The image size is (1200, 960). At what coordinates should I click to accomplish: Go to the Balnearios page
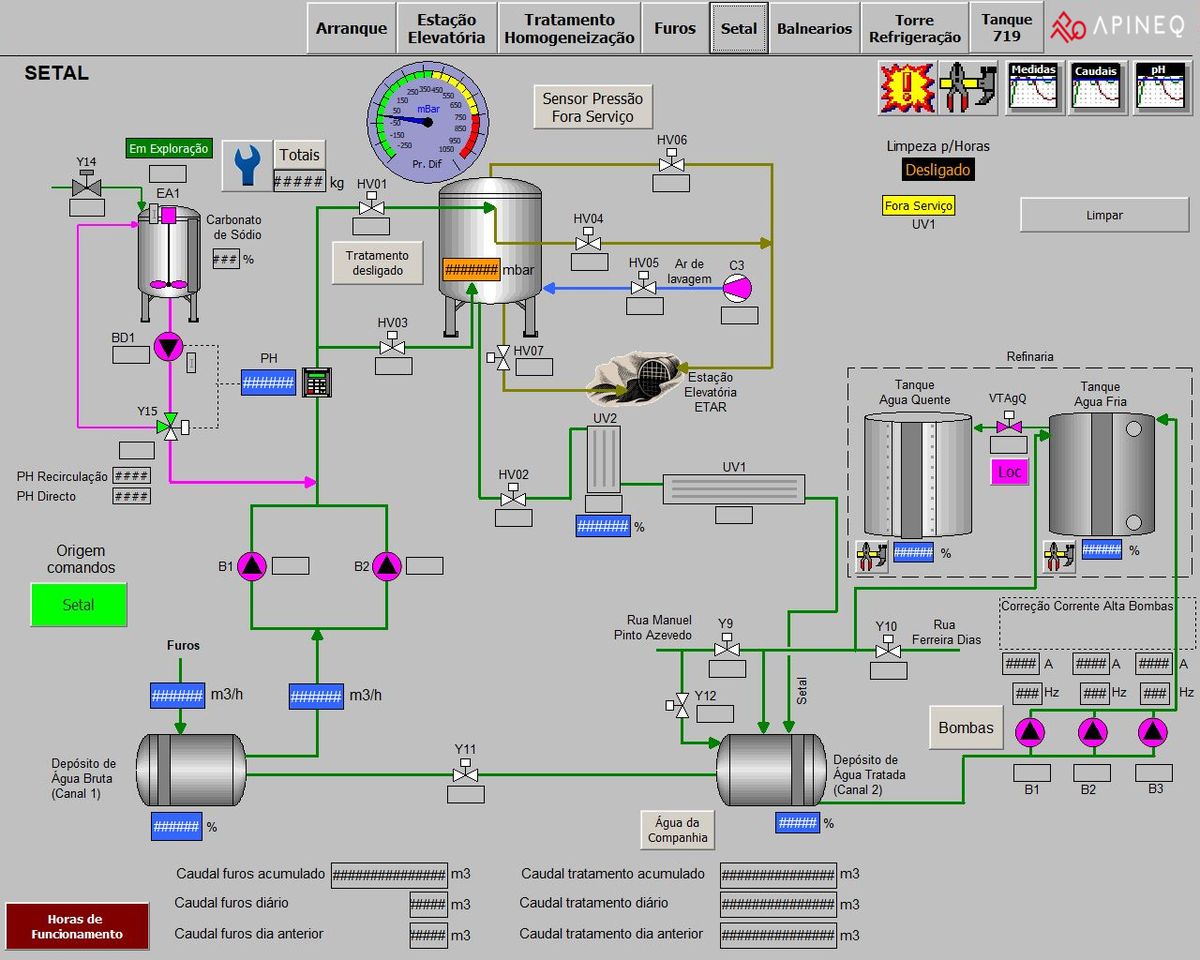coord(815,28)
